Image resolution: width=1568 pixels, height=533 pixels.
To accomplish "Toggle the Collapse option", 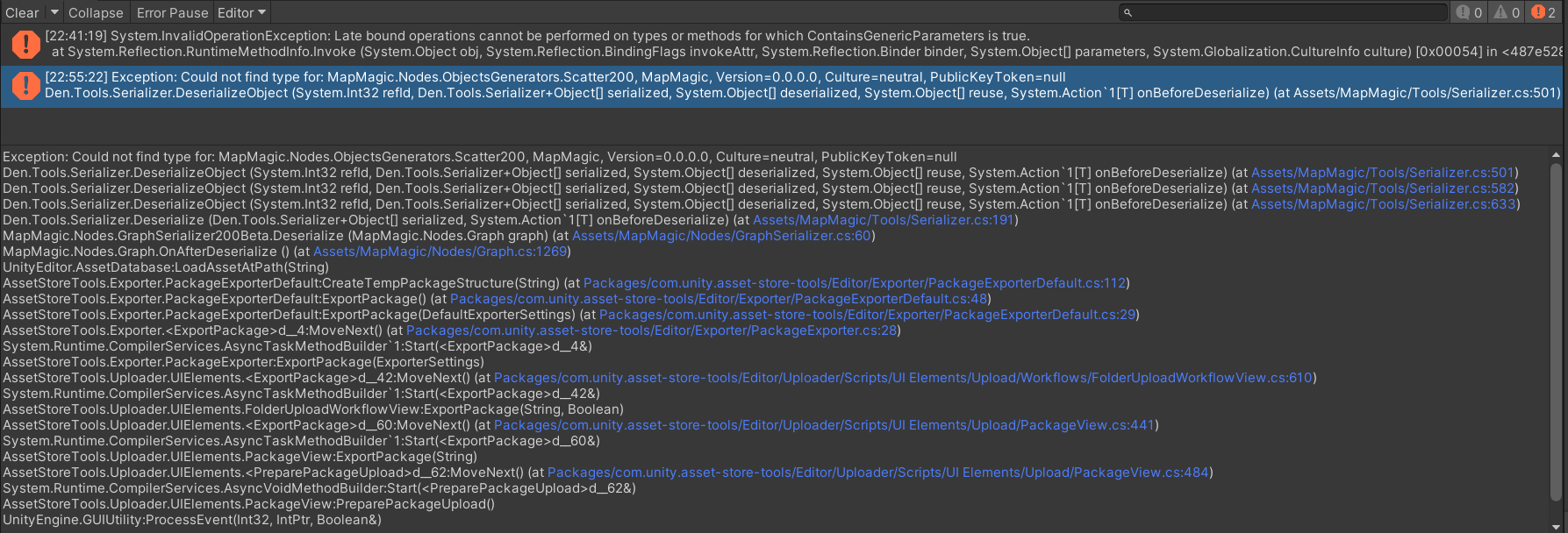I will point(96,12).
